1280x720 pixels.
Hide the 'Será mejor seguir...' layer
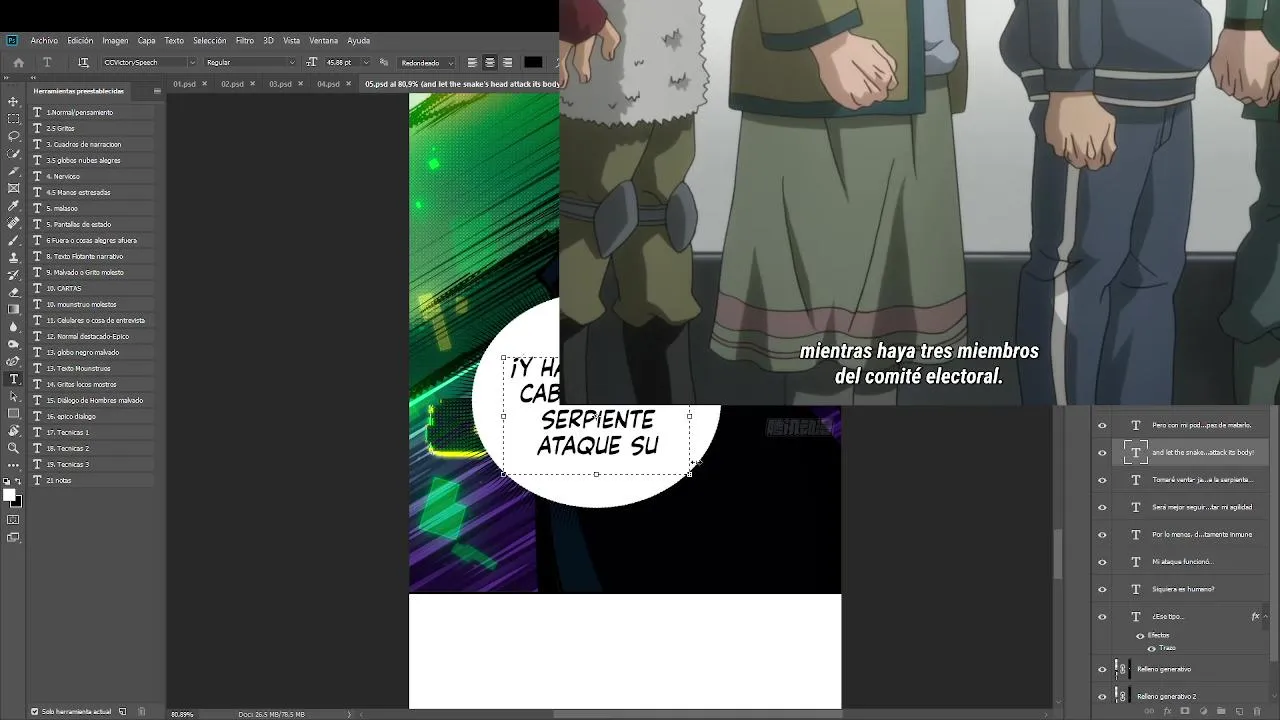[1102, 507]
